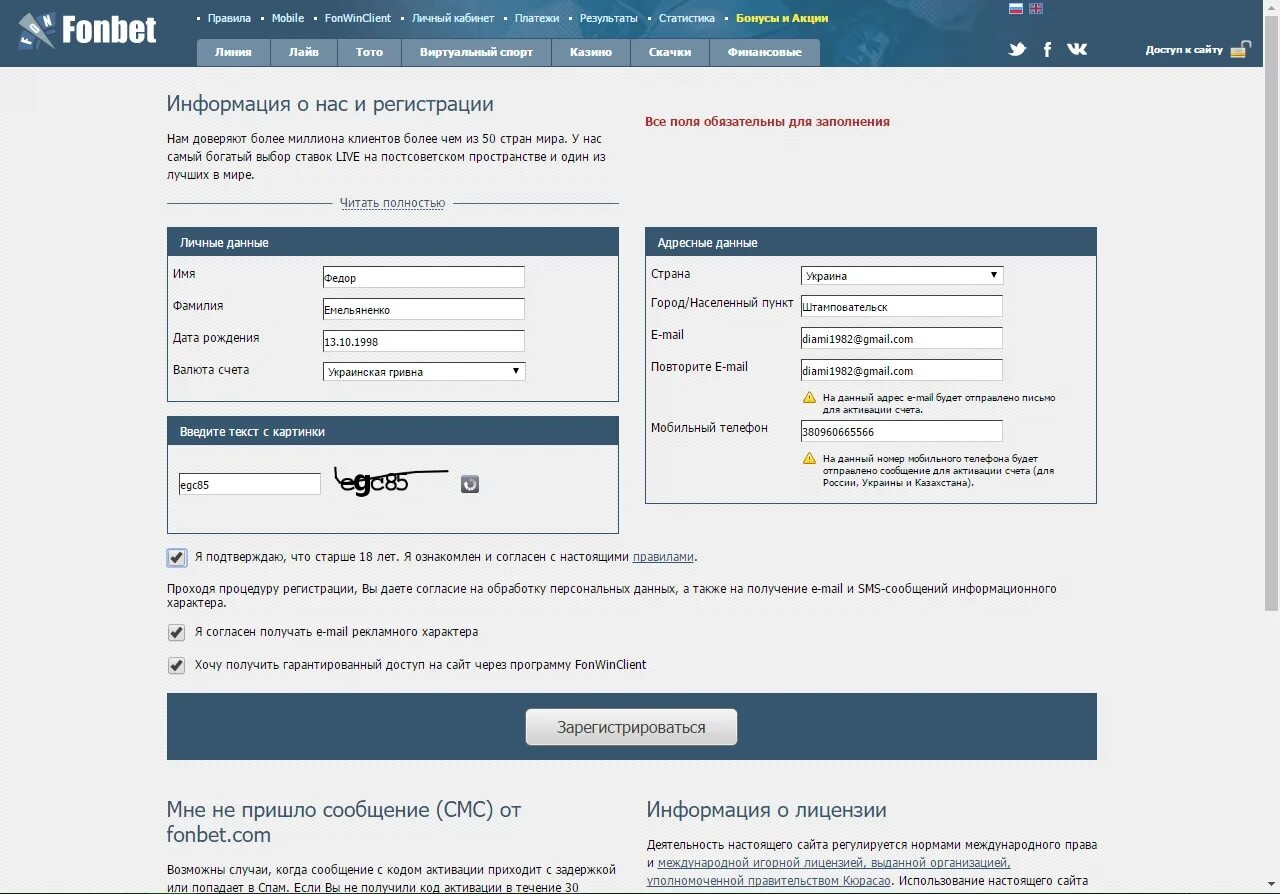This screenshot has height=894, width=1280.
Task: Open the правилами link
Action: (663, 557)
